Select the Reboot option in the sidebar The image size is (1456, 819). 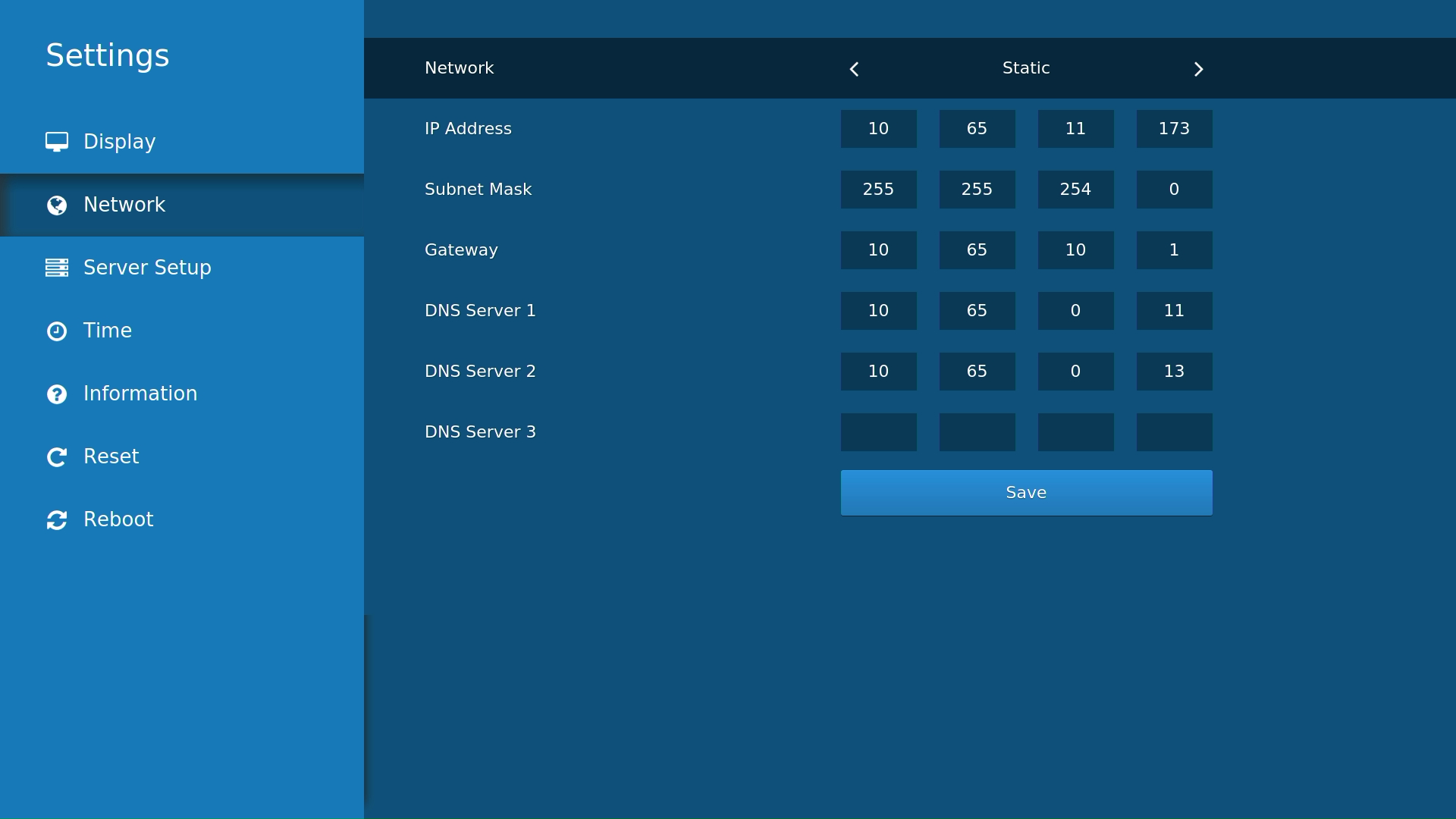point(118,519)
